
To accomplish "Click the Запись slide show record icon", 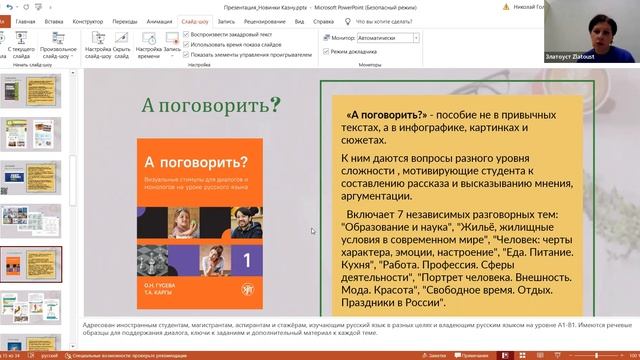I will (x=172, y=38).
